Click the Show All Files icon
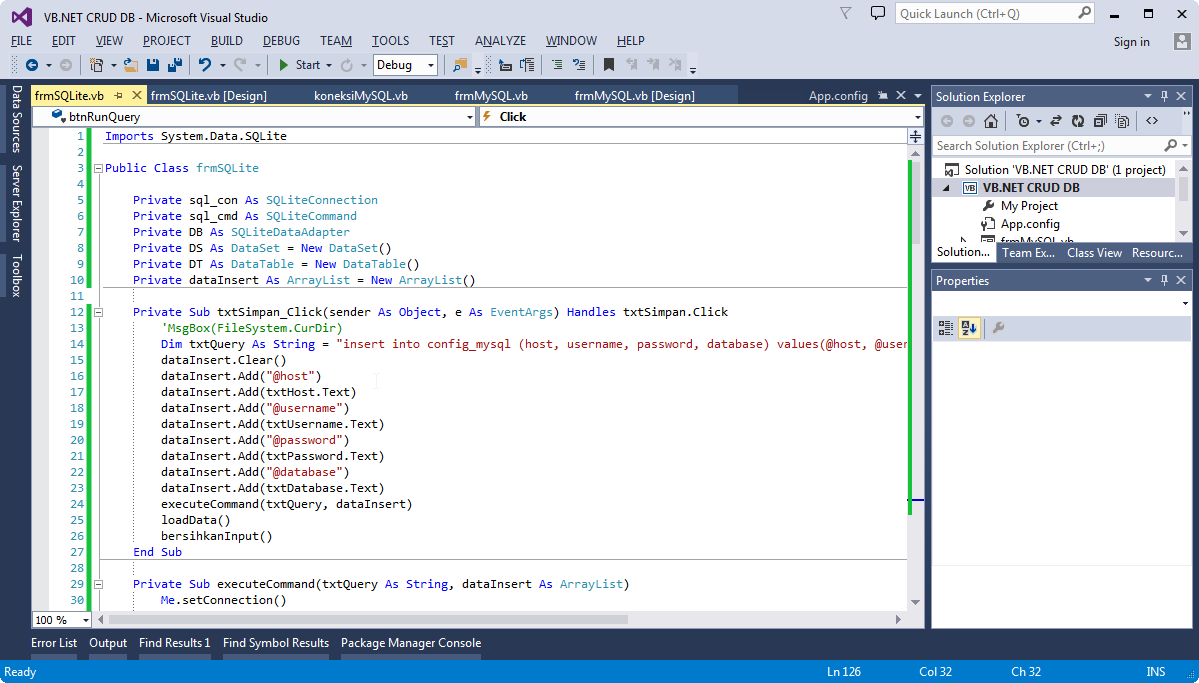 [1122, 121]
